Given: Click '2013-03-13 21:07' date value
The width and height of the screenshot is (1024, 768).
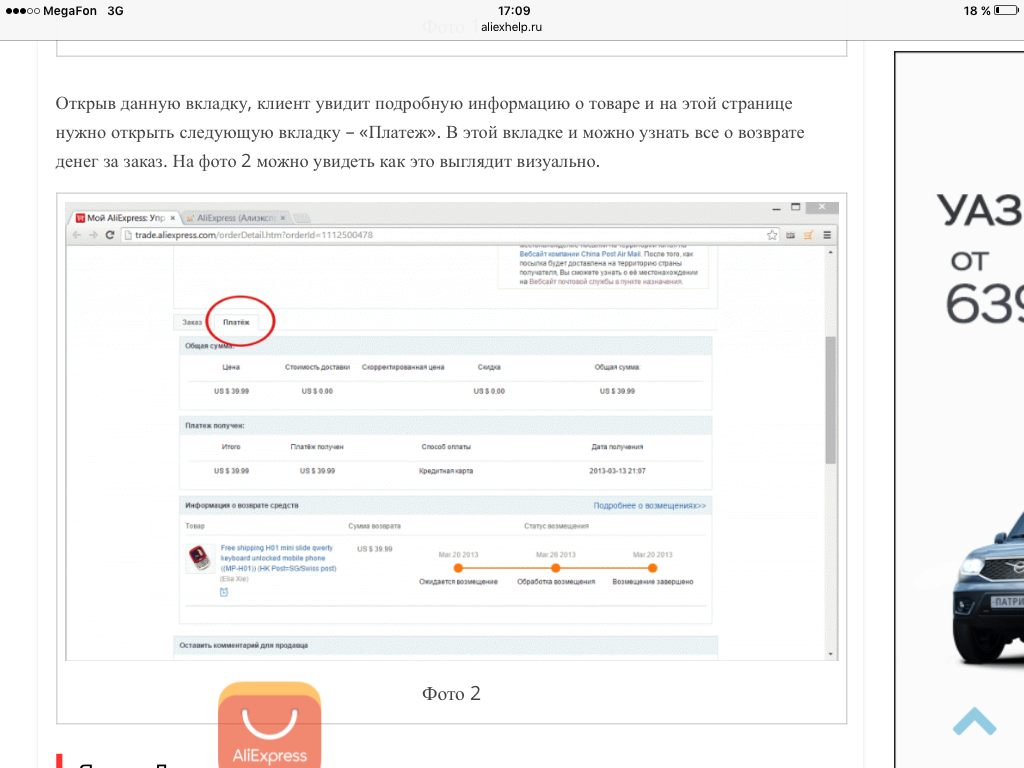Looking at the screenshot, I should point(617,471).
